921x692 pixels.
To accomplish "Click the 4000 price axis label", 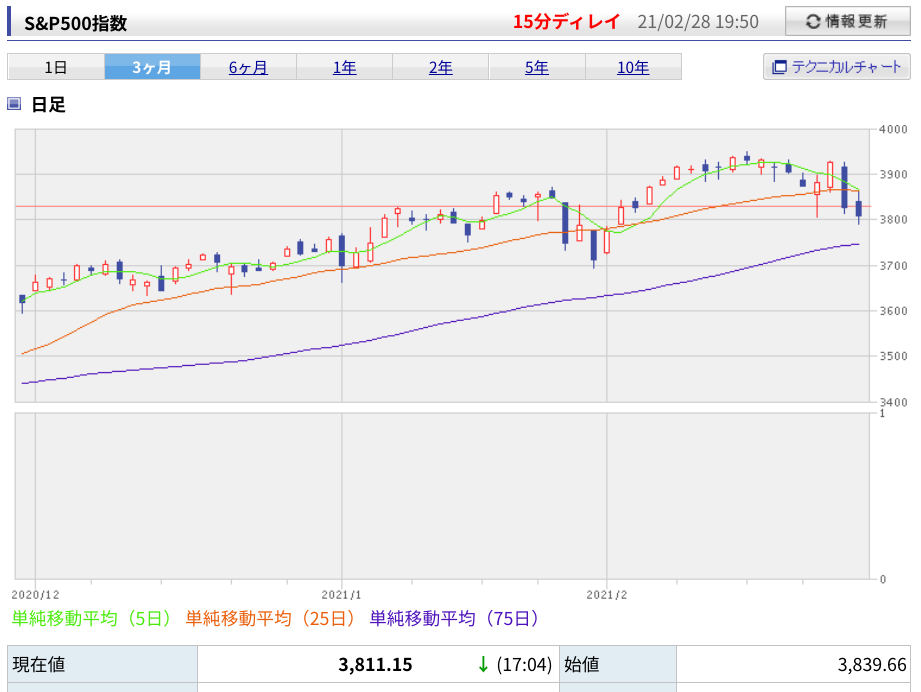I will (893, 129).
